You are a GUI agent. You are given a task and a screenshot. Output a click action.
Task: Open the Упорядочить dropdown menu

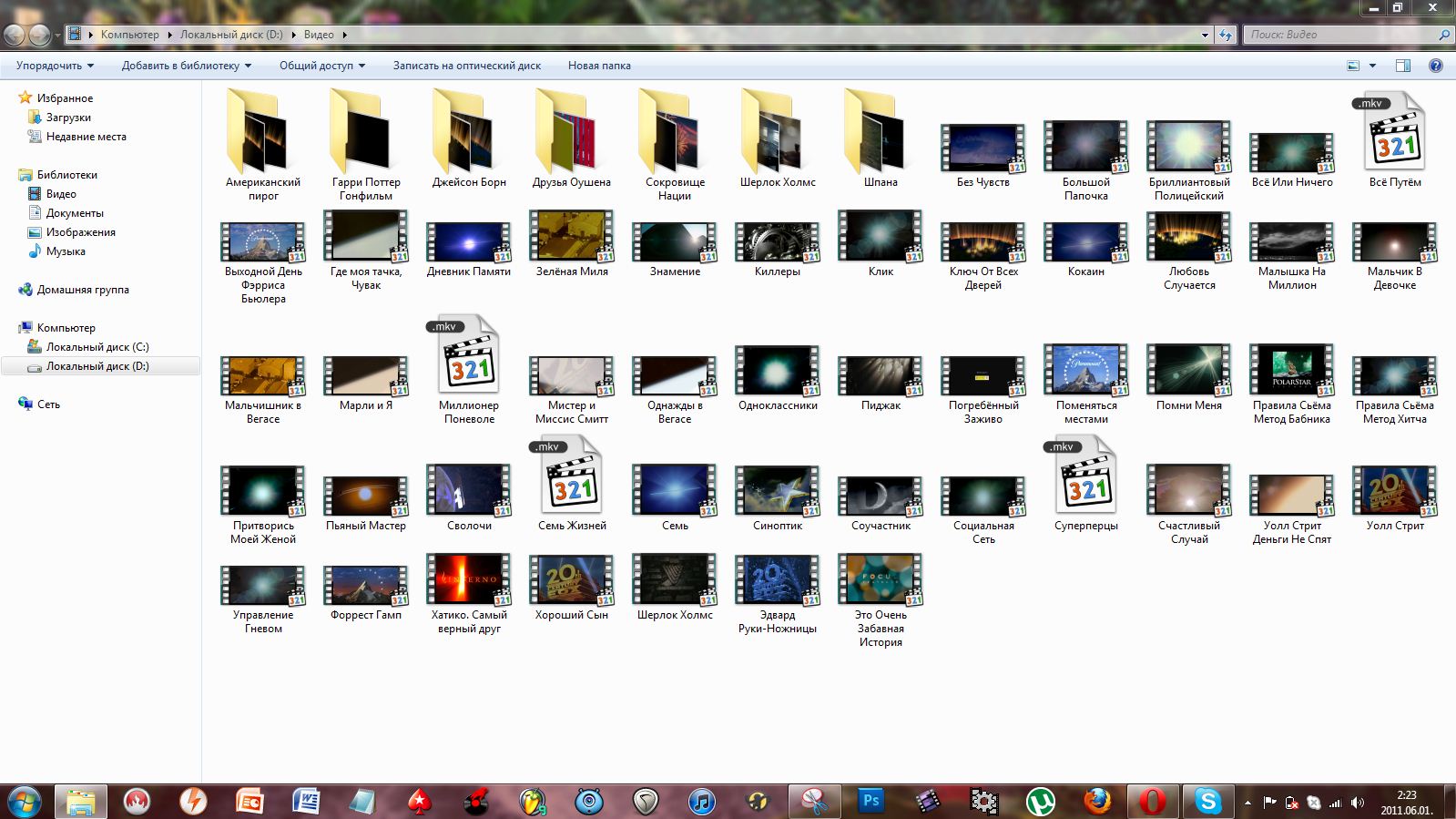click(55, 66)
